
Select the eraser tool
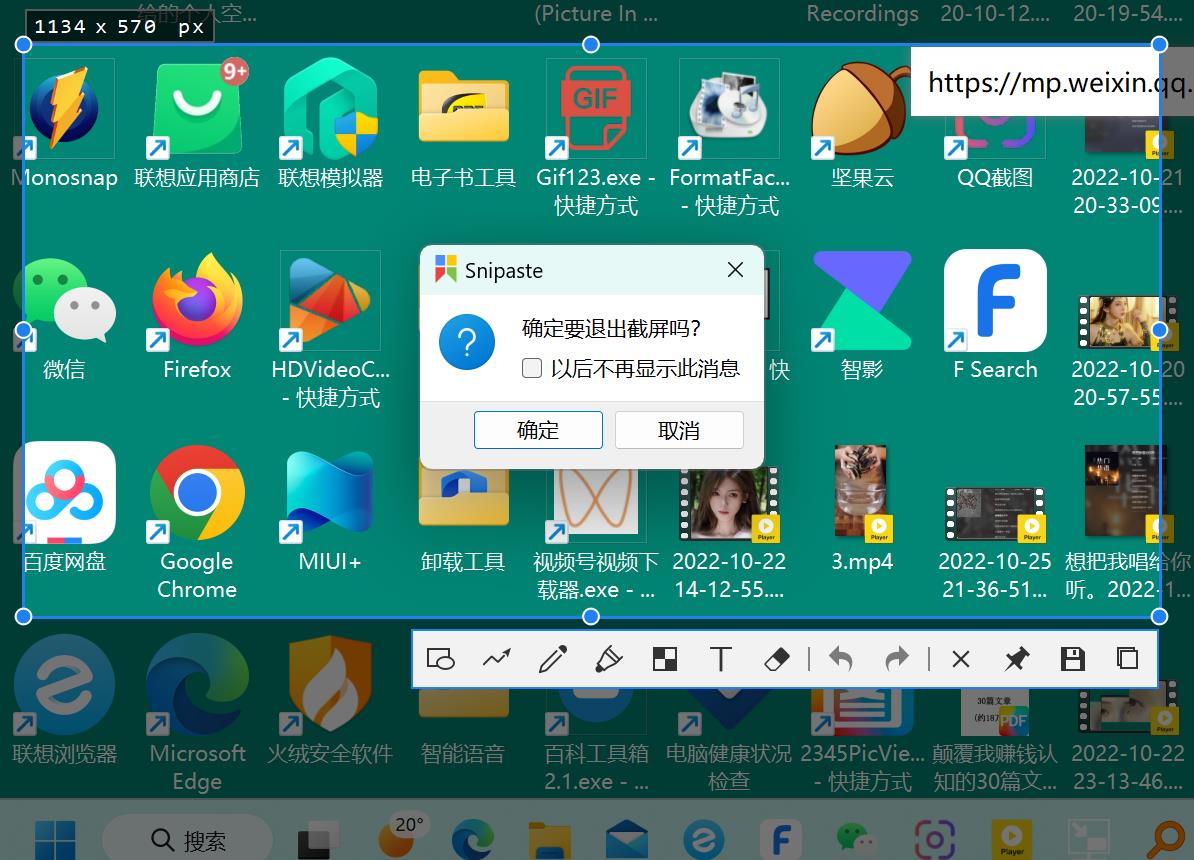point(776,659)
